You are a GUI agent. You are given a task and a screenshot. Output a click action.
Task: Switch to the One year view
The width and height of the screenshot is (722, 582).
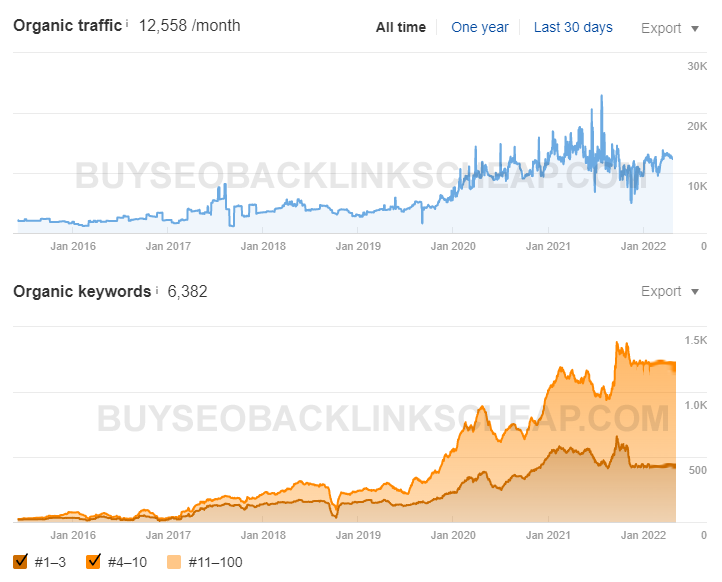pyautogui.click(x=480, y=28)
